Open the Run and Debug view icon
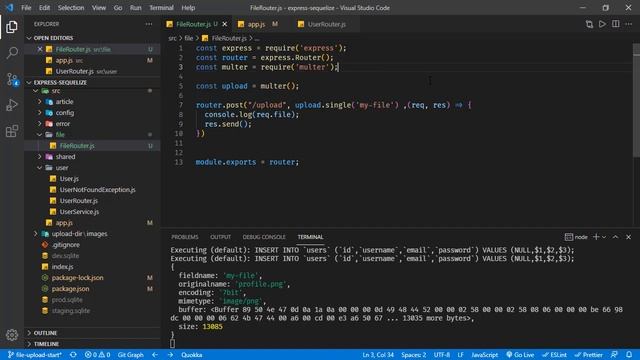This screenshot has height=360, width=640. [12, 105]
